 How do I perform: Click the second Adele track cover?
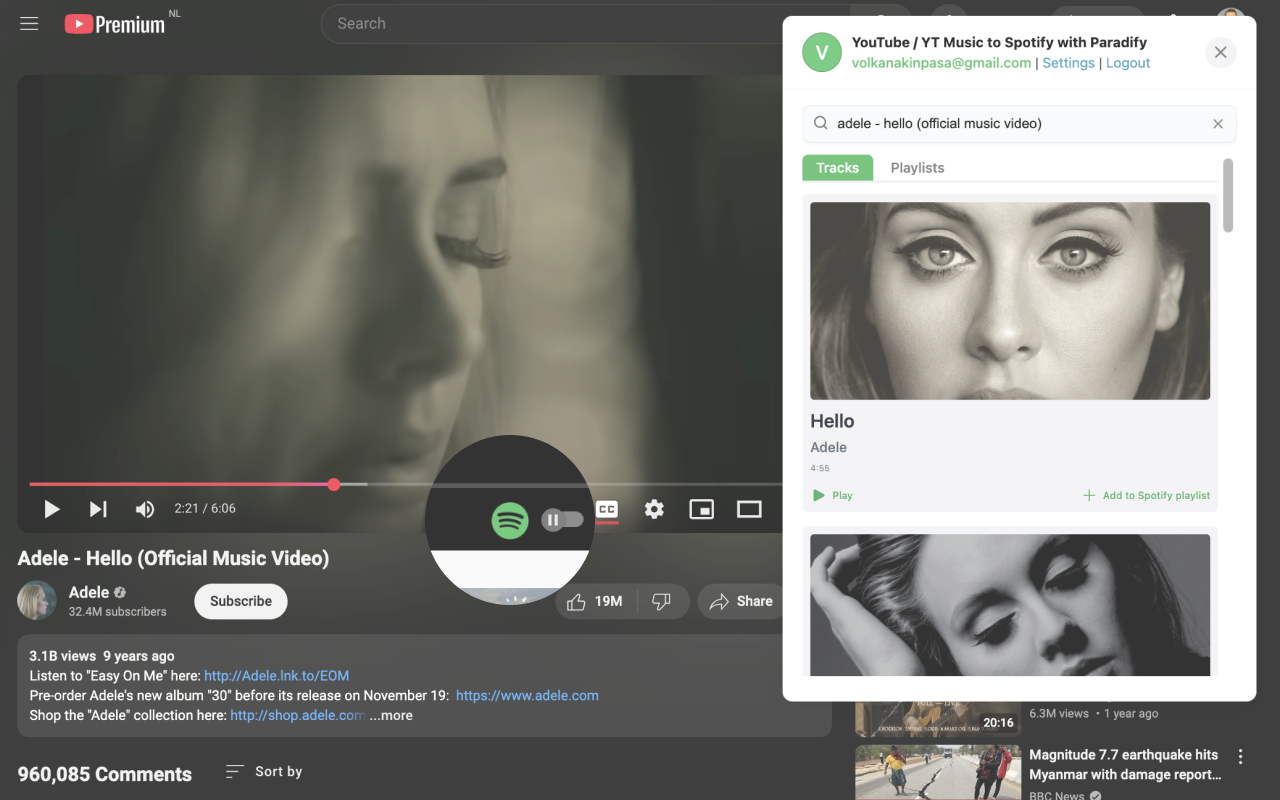1010,605
